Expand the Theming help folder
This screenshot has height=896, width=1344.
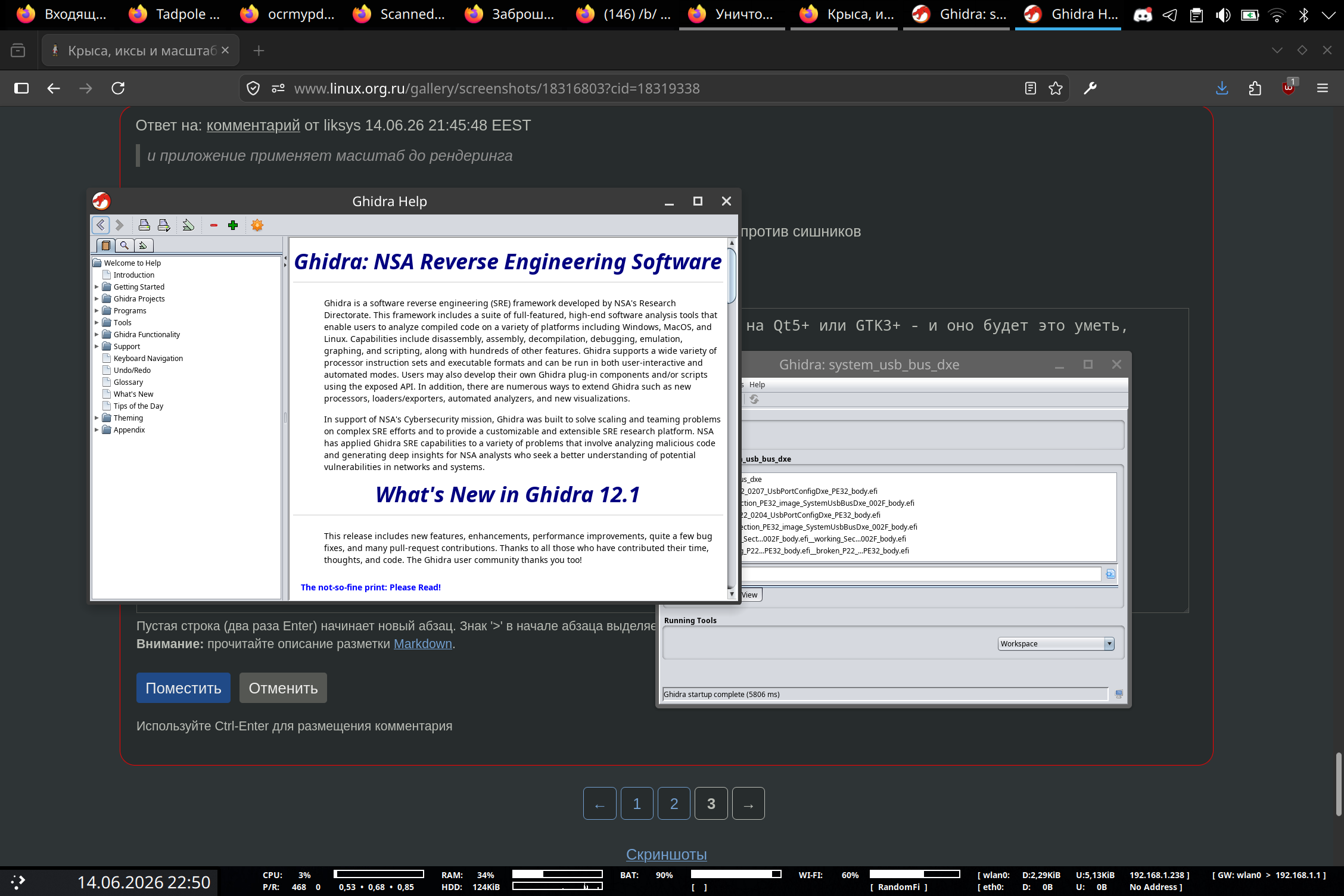(97, 418)
